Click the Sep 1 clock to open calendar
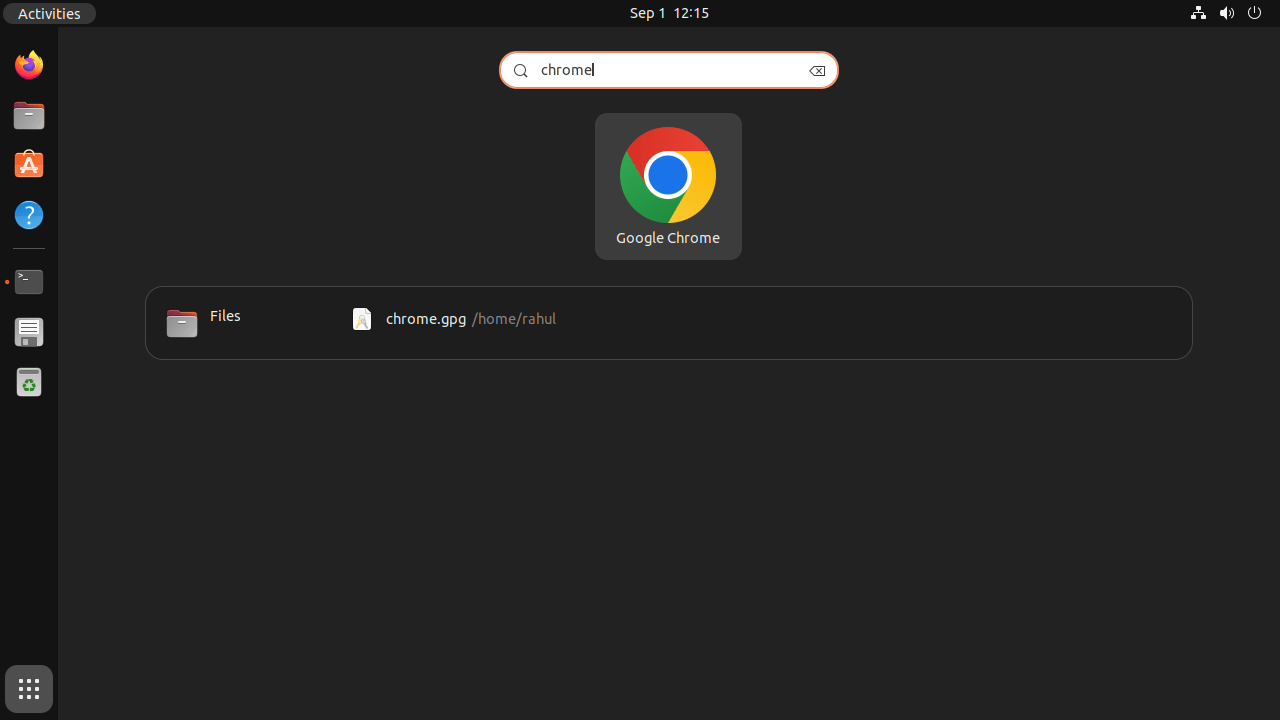The height and width of the screenshot is (720, 1280). (x=668, y=13)
